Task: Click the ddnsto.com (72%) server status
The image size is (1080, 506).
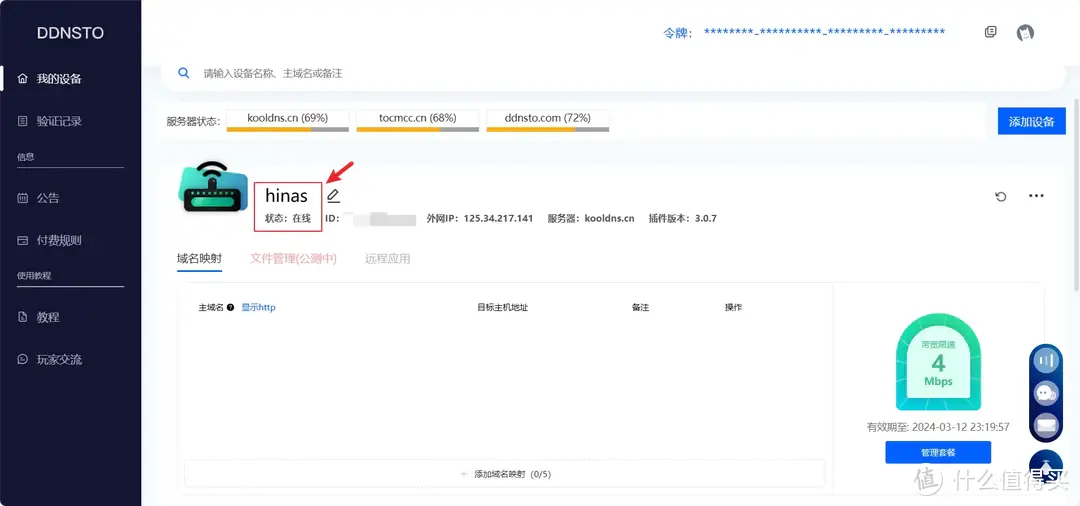Action: click(548, 120)
